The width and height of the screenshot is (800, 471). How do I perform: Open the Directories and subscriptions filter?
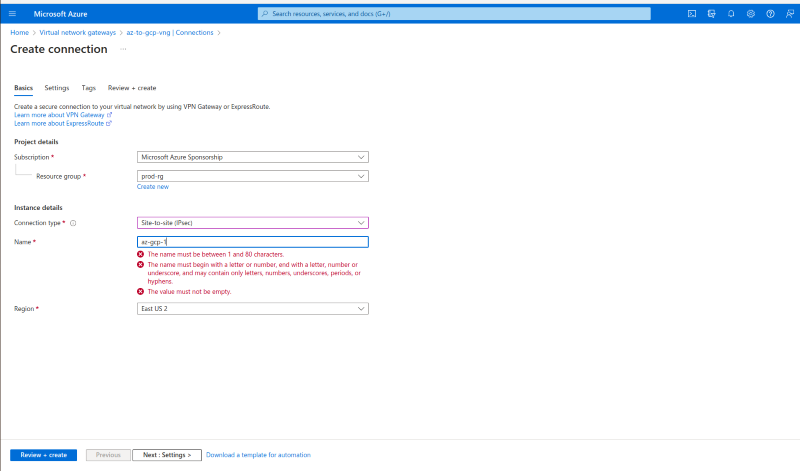(x=711, y=14)
